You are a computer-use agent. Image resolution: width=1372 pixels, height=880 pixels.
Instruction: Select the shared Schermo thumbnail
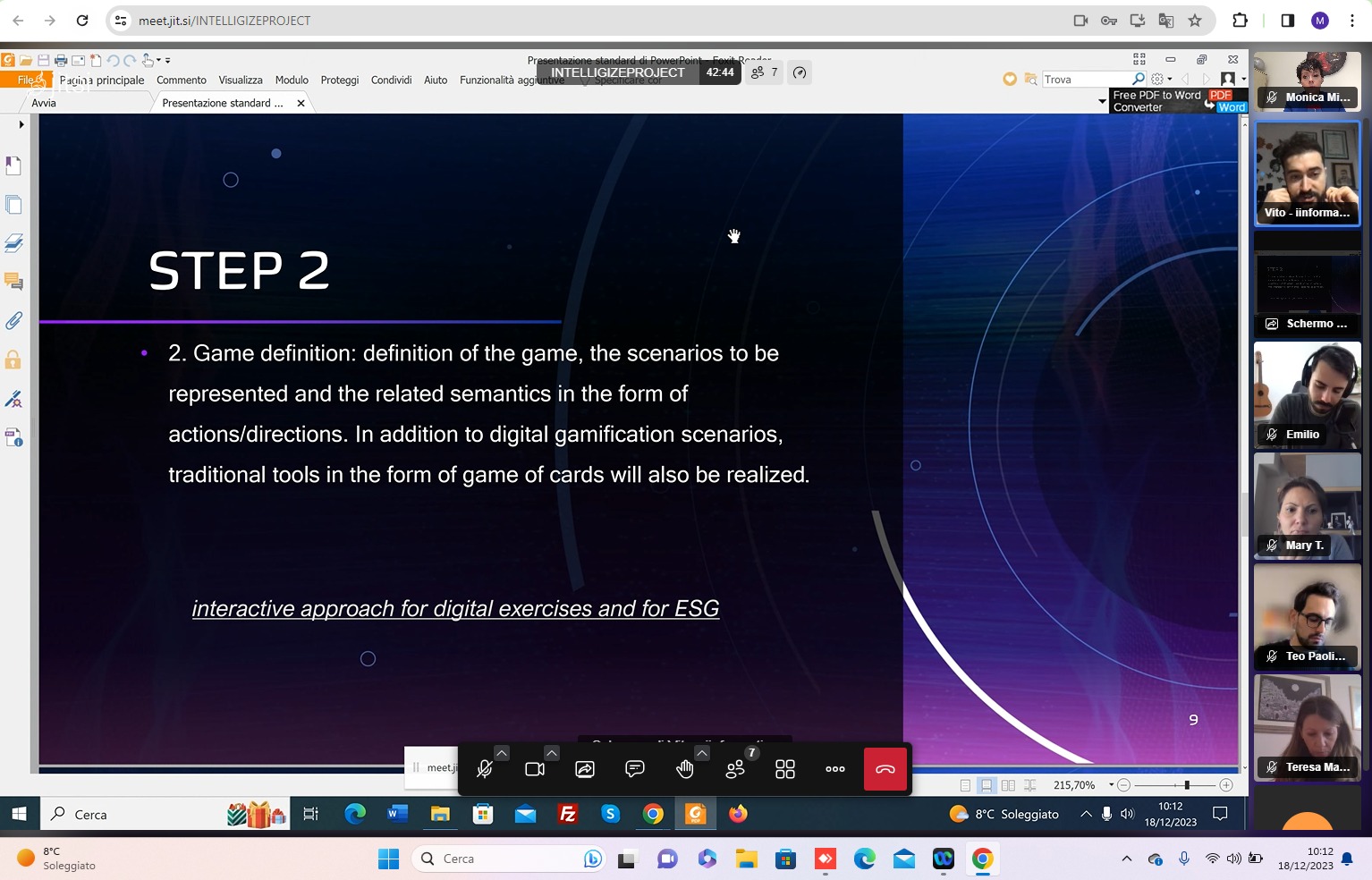pyautogui.click(x=1307, y=283)
